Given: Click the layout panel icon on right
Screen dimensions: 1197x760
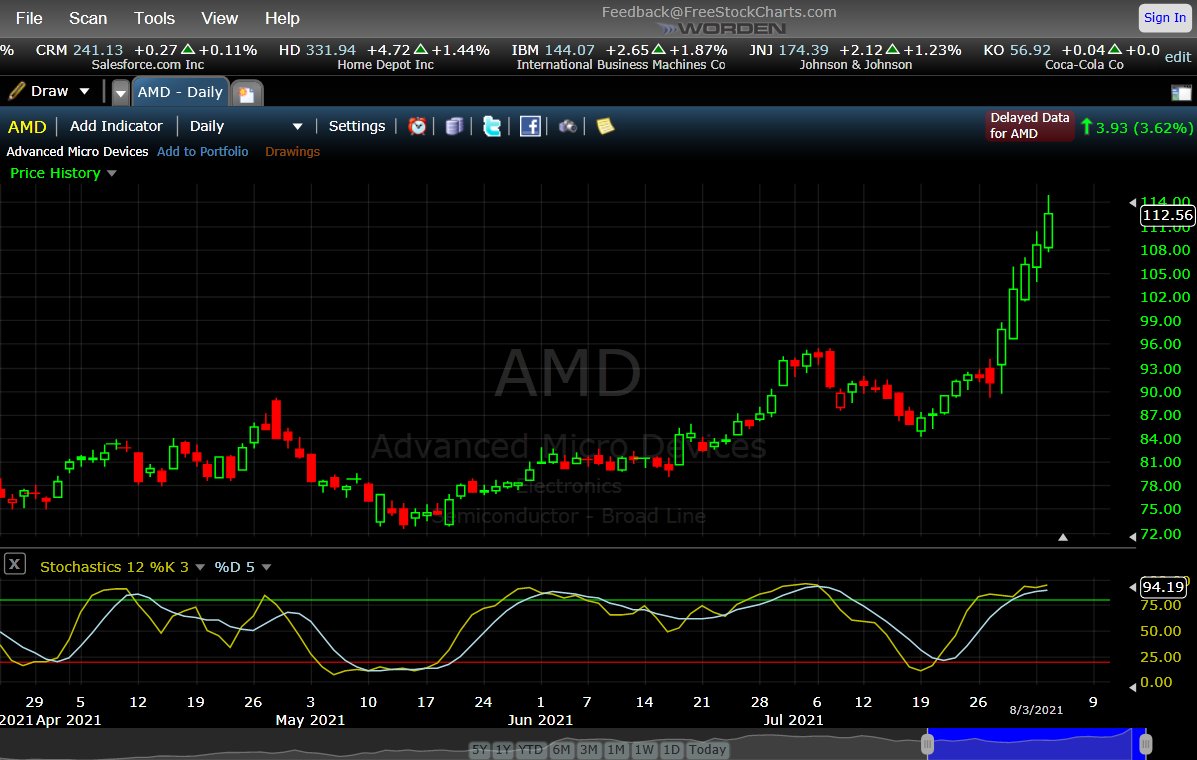Looking at the screenshot, I should point(1180,94).
